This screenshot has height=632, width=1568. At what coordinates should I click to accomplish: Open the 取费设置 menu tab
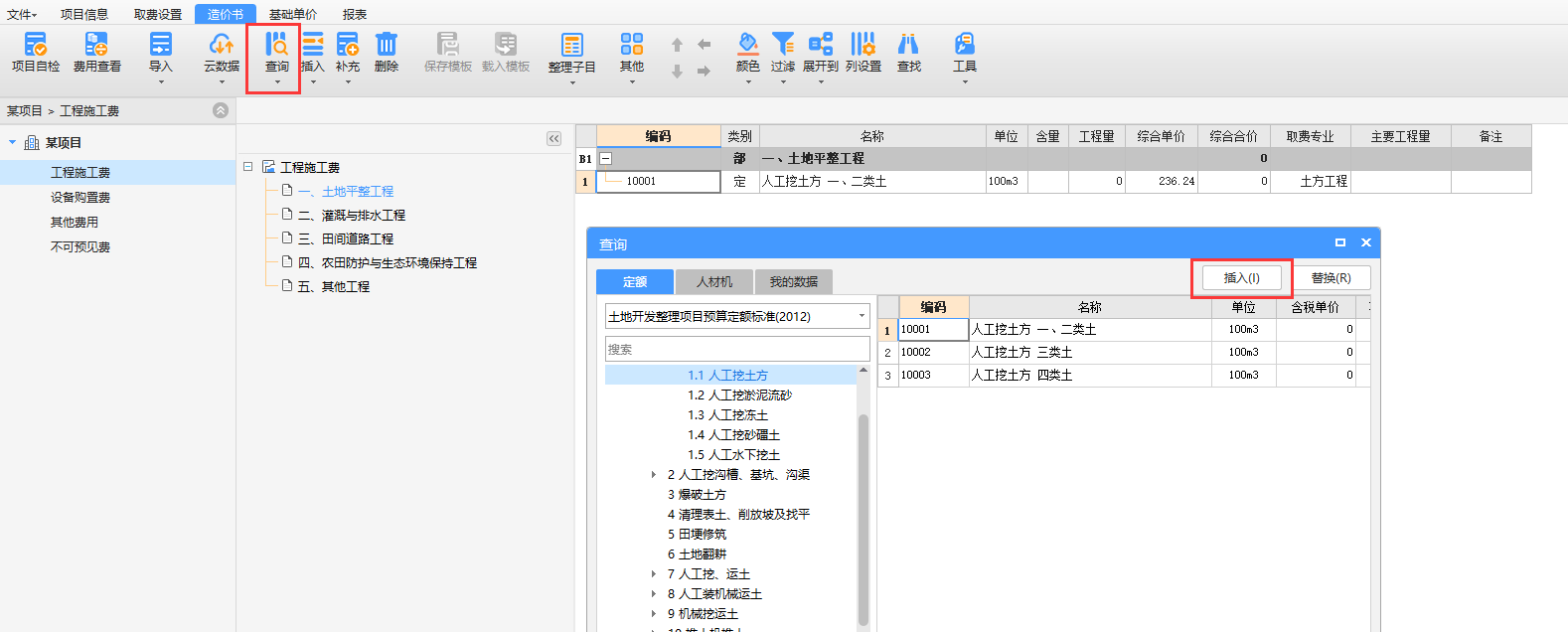[158, 15]
